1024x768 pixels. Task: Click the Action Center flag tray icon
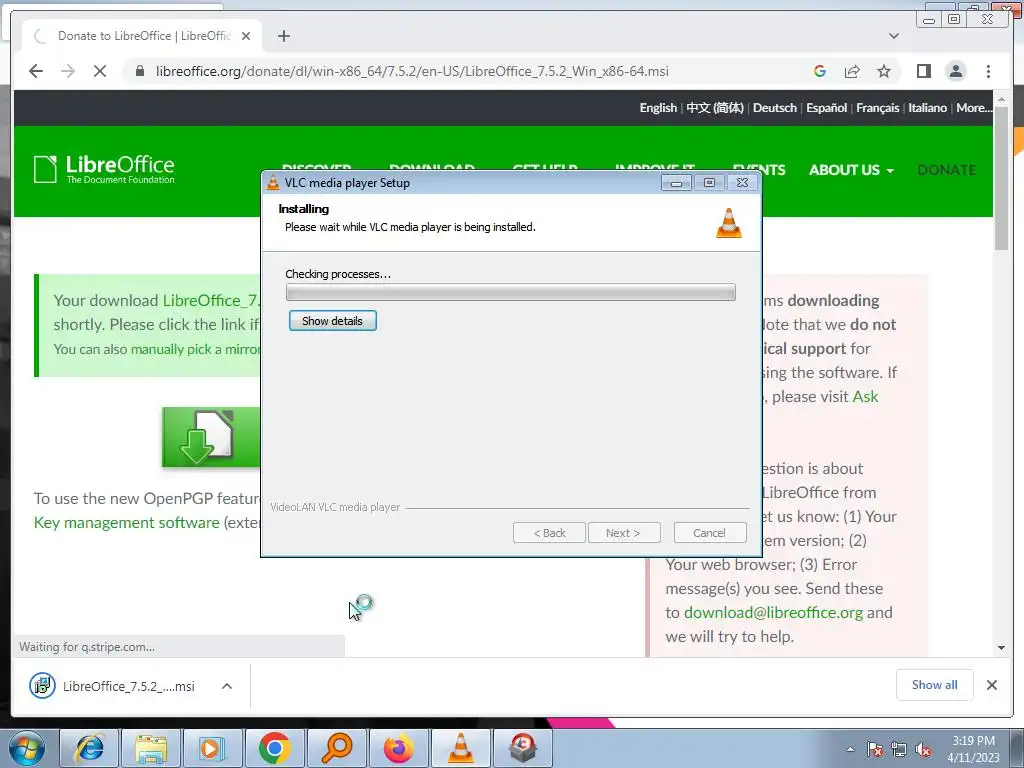(874, 750)
